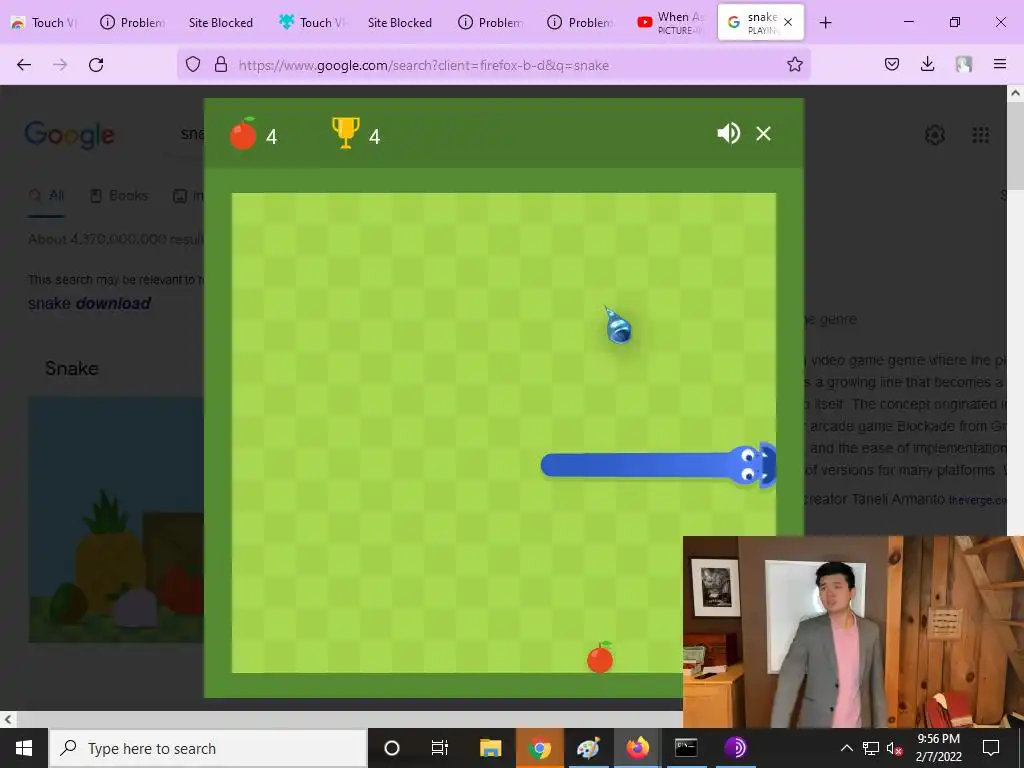Open Google apps grid
The image size is (1024, 768).
click(x=980, y=135)
